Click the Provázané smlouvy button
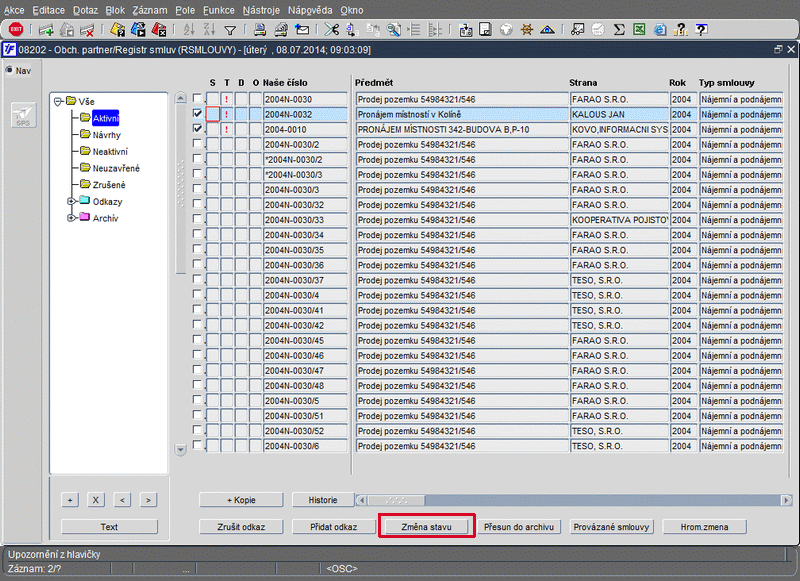This screenshot has height=581, width=800. tap(611, 527)
